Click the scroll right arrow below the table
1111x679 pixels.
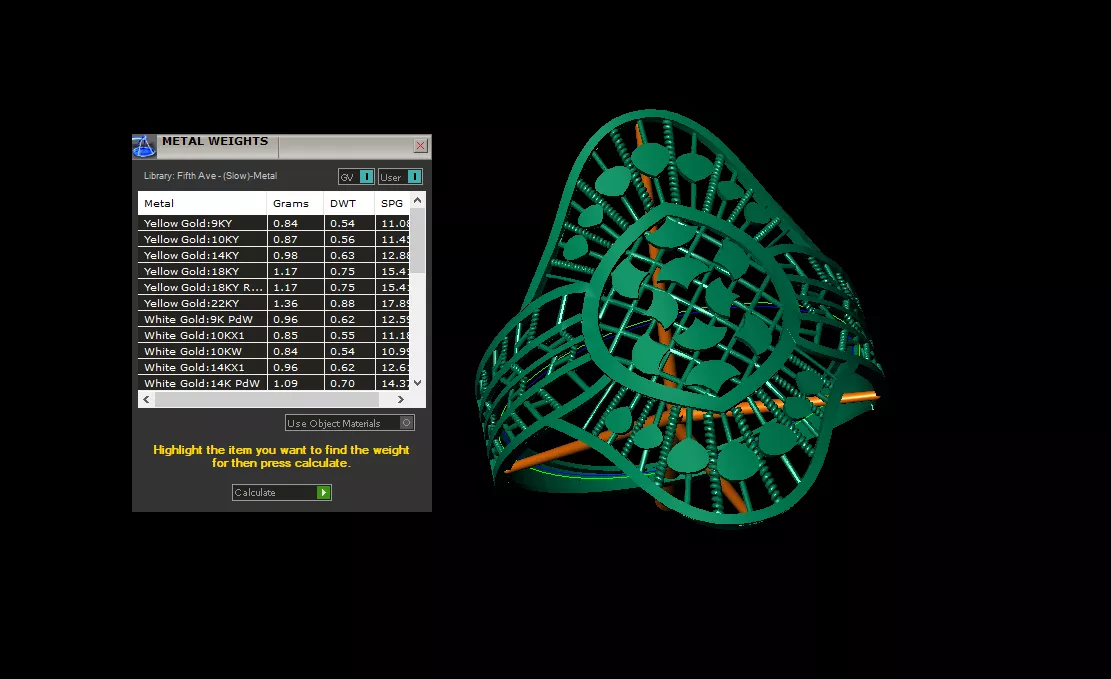coord(401,399)
